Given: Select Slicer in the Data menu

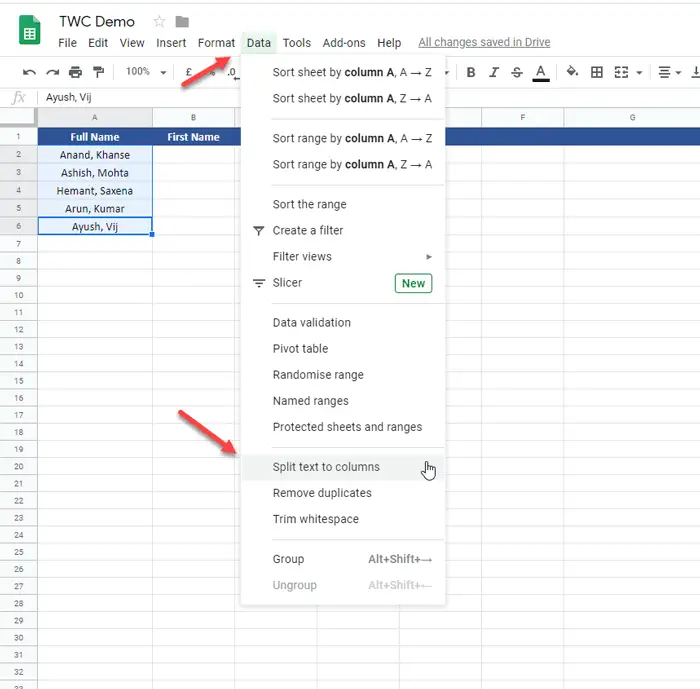Looking at the screenshot, I should coord(343,283).
